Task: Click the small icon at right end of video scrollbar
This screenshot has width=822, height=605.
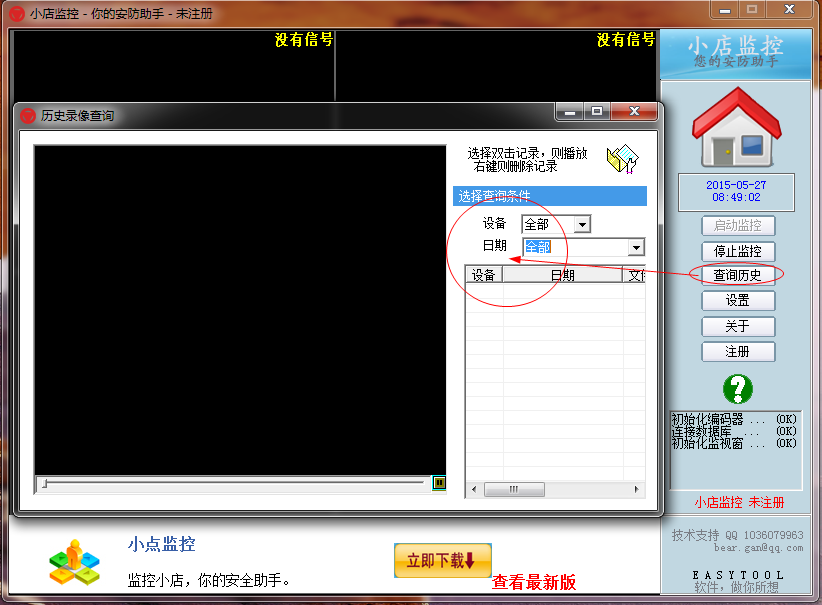Action: tap(439, 483)
